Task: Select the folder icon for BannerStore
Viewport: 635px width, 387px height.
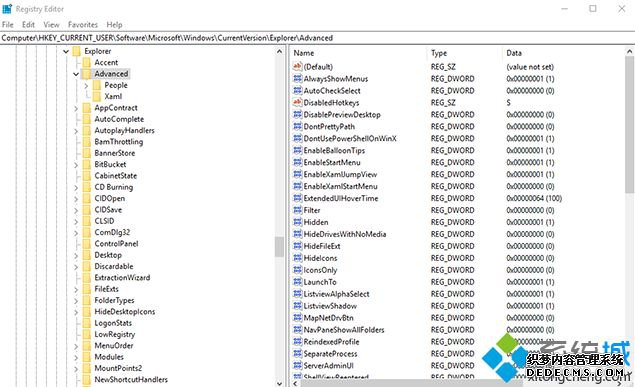Action: click(x=87, y=153)
